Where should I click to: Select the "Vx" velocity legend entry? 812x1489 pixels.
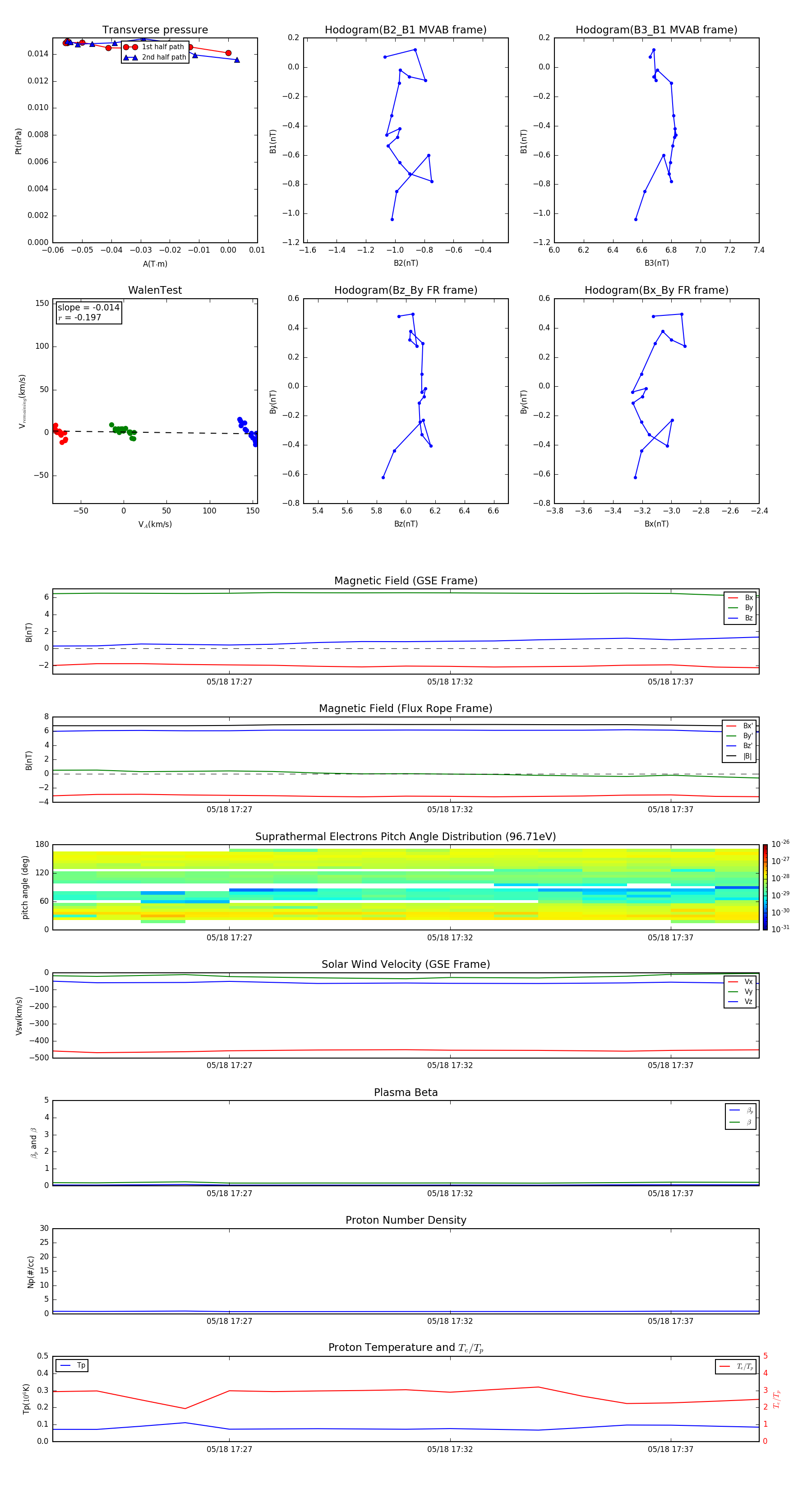click(740, 981)
